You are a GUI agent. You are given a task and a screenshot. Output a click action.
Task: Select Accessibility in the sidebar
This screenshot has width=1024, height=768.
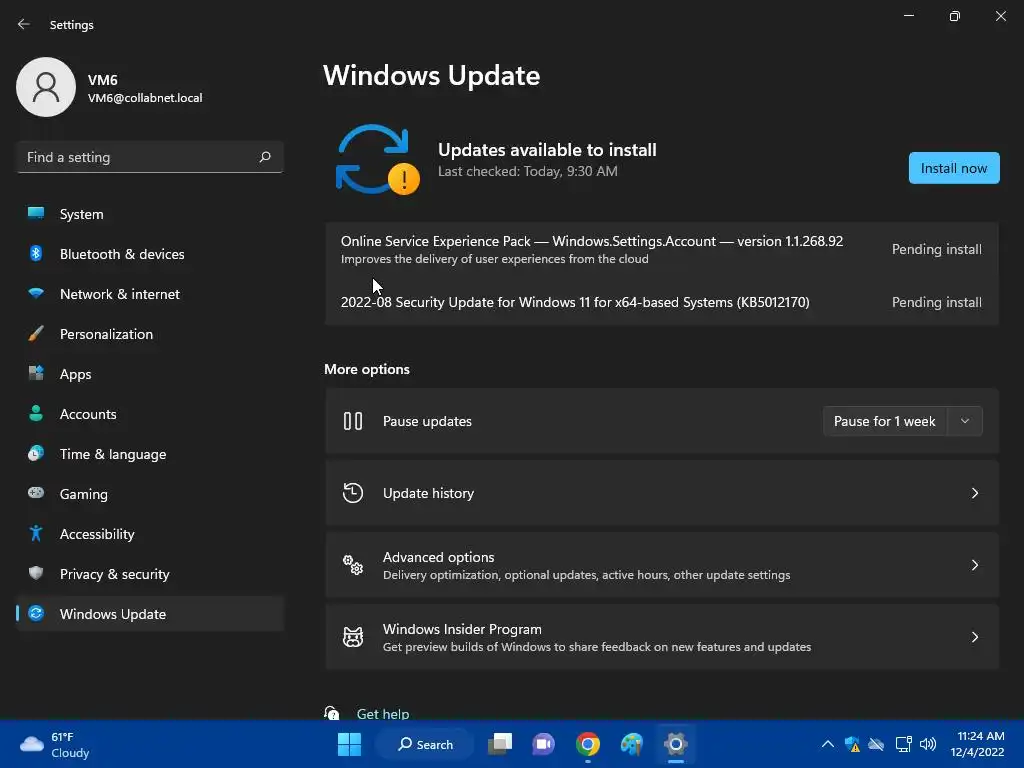[x=150, y=534]
